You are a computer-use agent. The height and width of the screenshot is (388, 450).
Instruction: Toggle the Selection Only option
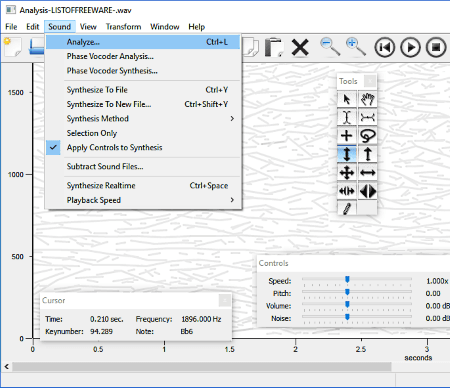tap(143, 133)
